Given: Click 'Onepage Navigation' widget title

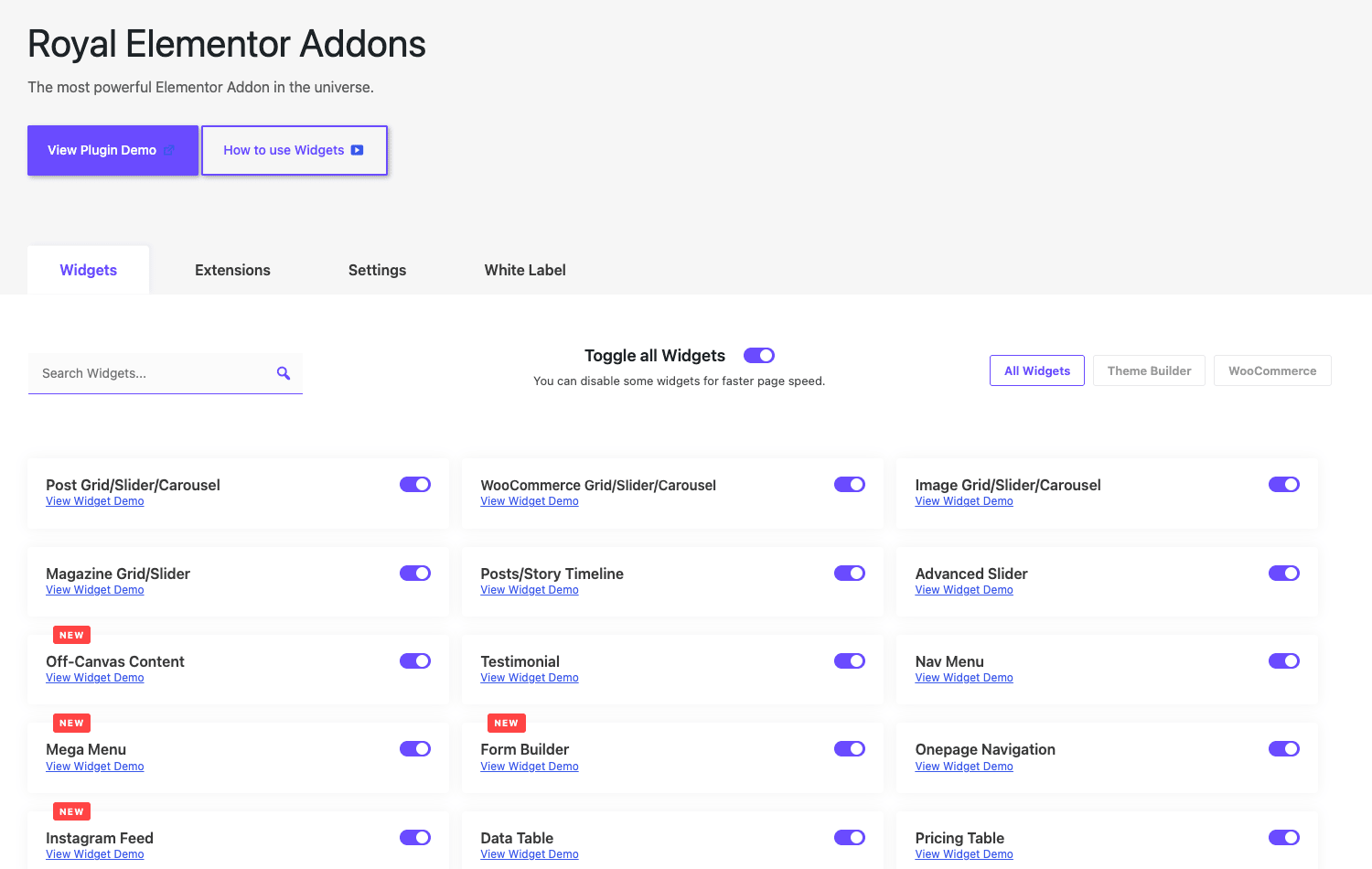Looking at the screenshot, I should point(985,749).
